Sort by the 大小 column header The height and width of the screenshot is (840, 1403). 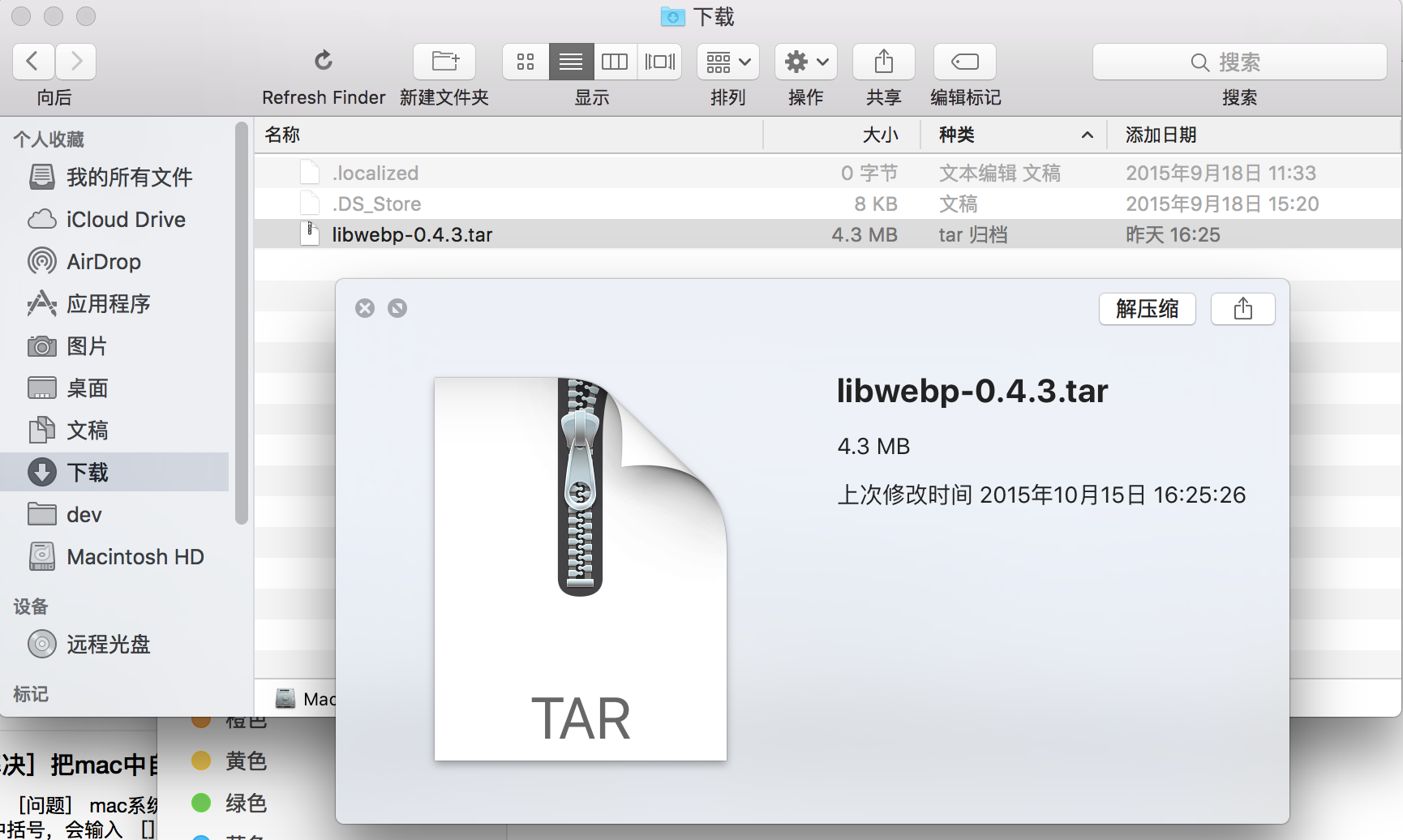[842, 135]
